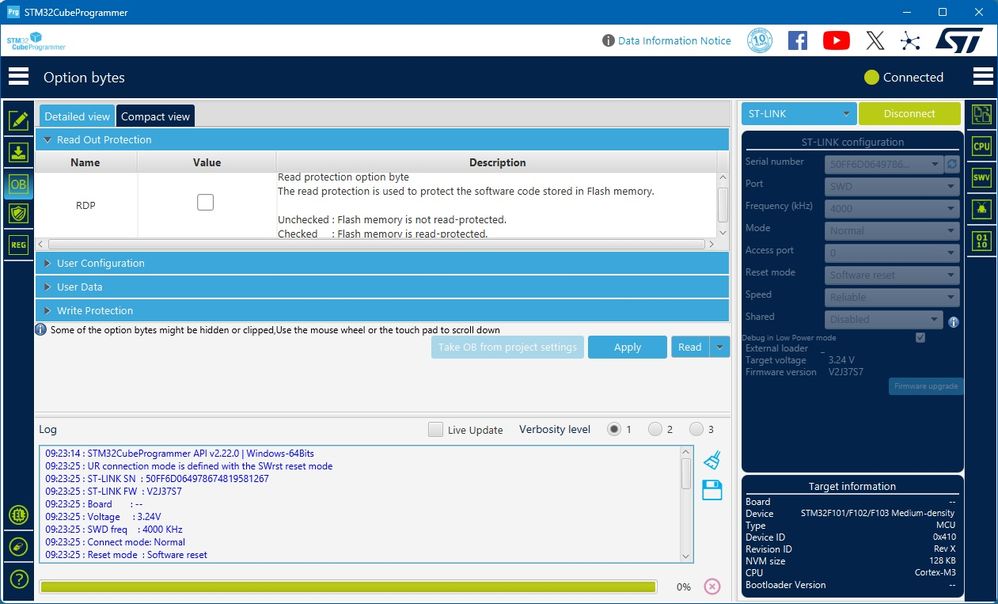Open the Memory & File editing pencil icon
Viewport: 998px width, 604px height.
(18, 121)
